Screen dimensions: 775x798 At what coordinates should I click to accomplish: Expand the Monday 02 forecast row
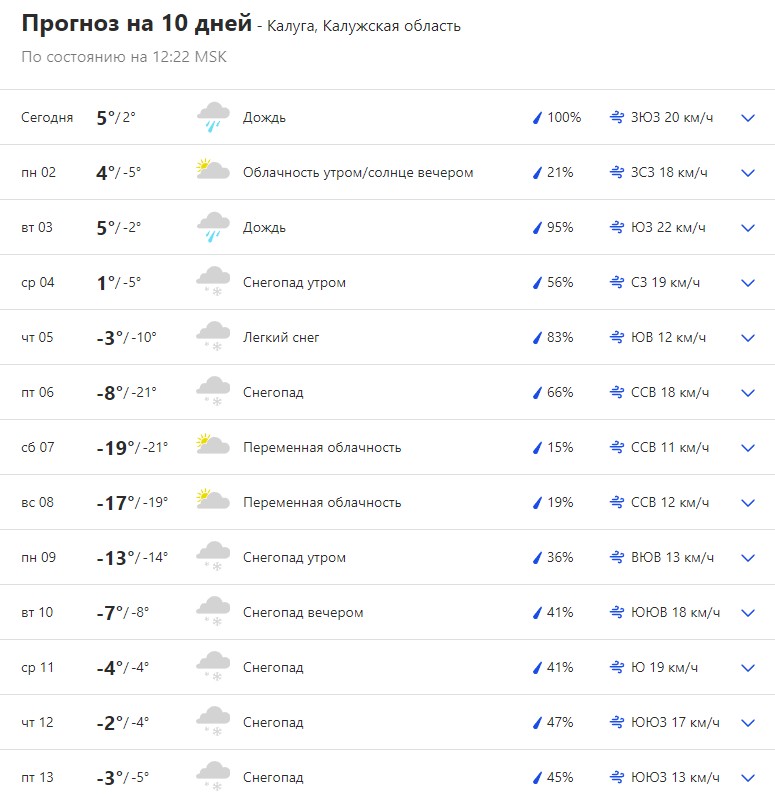[747, 173]
